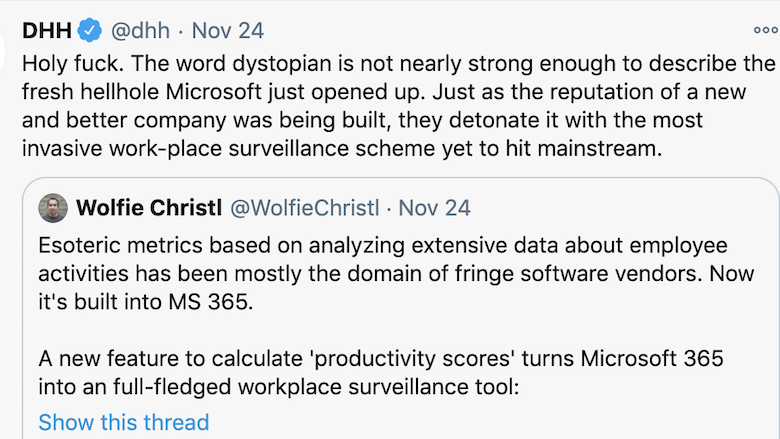Click the blue verified badge beside DHH
The width and height of the screenshot is (780, 439).
[90, 30]
